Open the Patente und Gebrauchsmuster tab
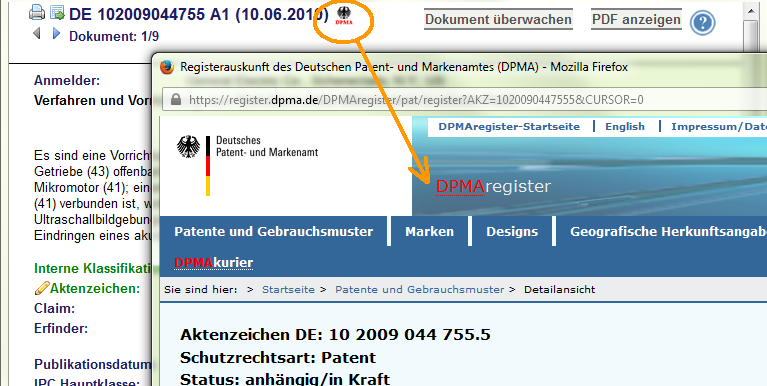The height and width of the screenshot is (386, 767). (x=273, y=231)
